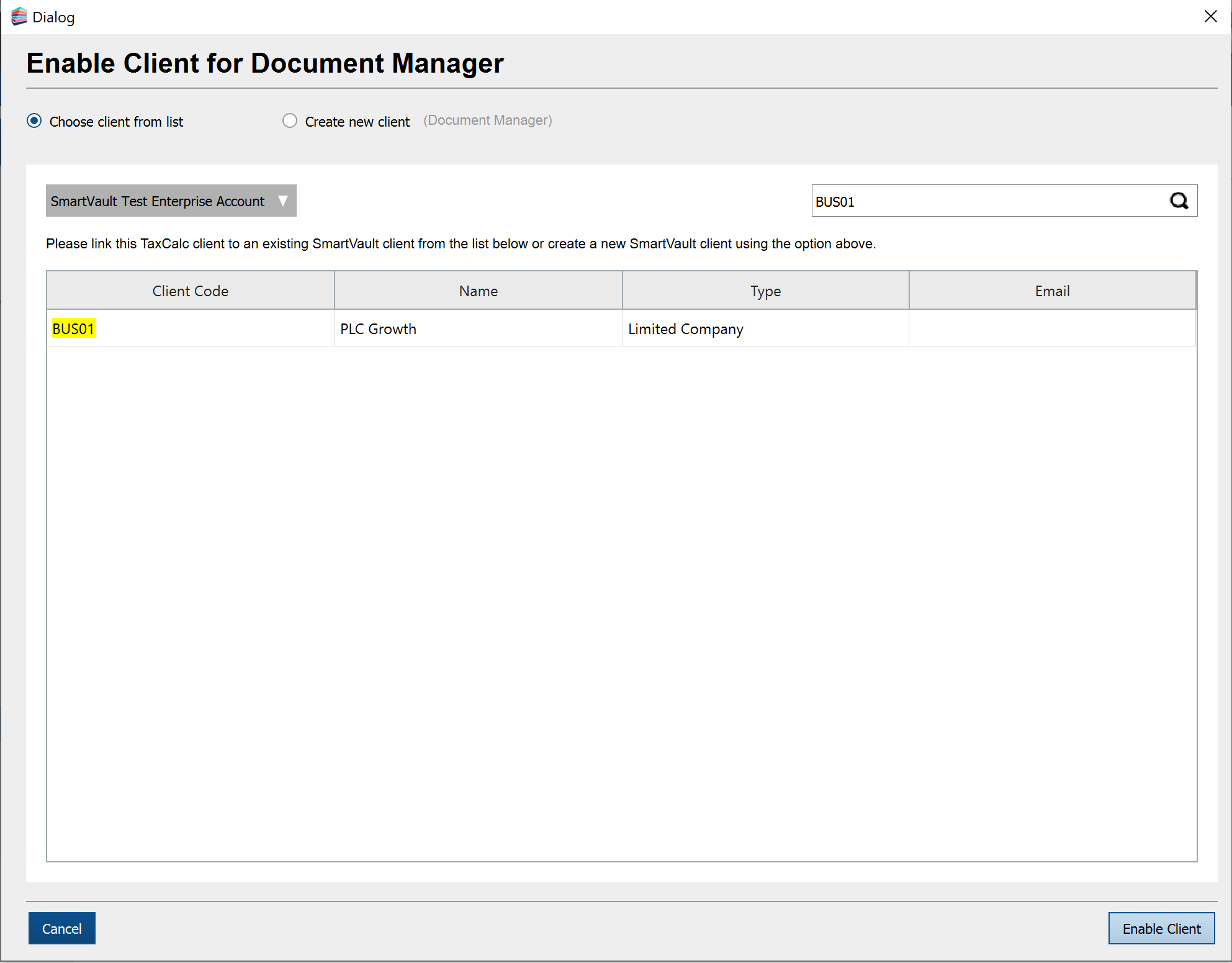Viewport: 1232px width, 963px height.
Task: Click the Limited Company type cell
Action: click(x=765, y=328)
